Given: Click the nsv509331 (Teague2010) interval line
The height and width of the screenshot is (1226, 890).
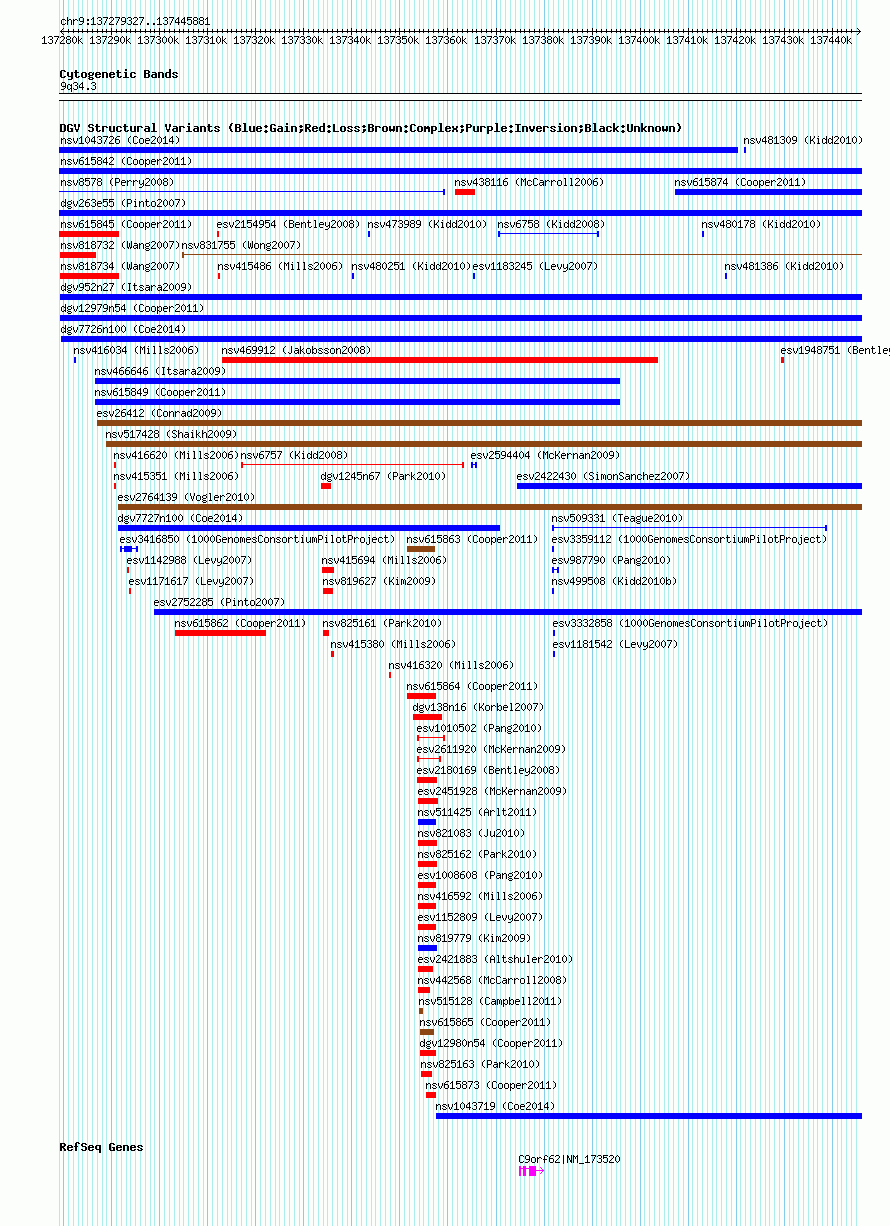Looking at the screenshot, I should click(689, 528).
